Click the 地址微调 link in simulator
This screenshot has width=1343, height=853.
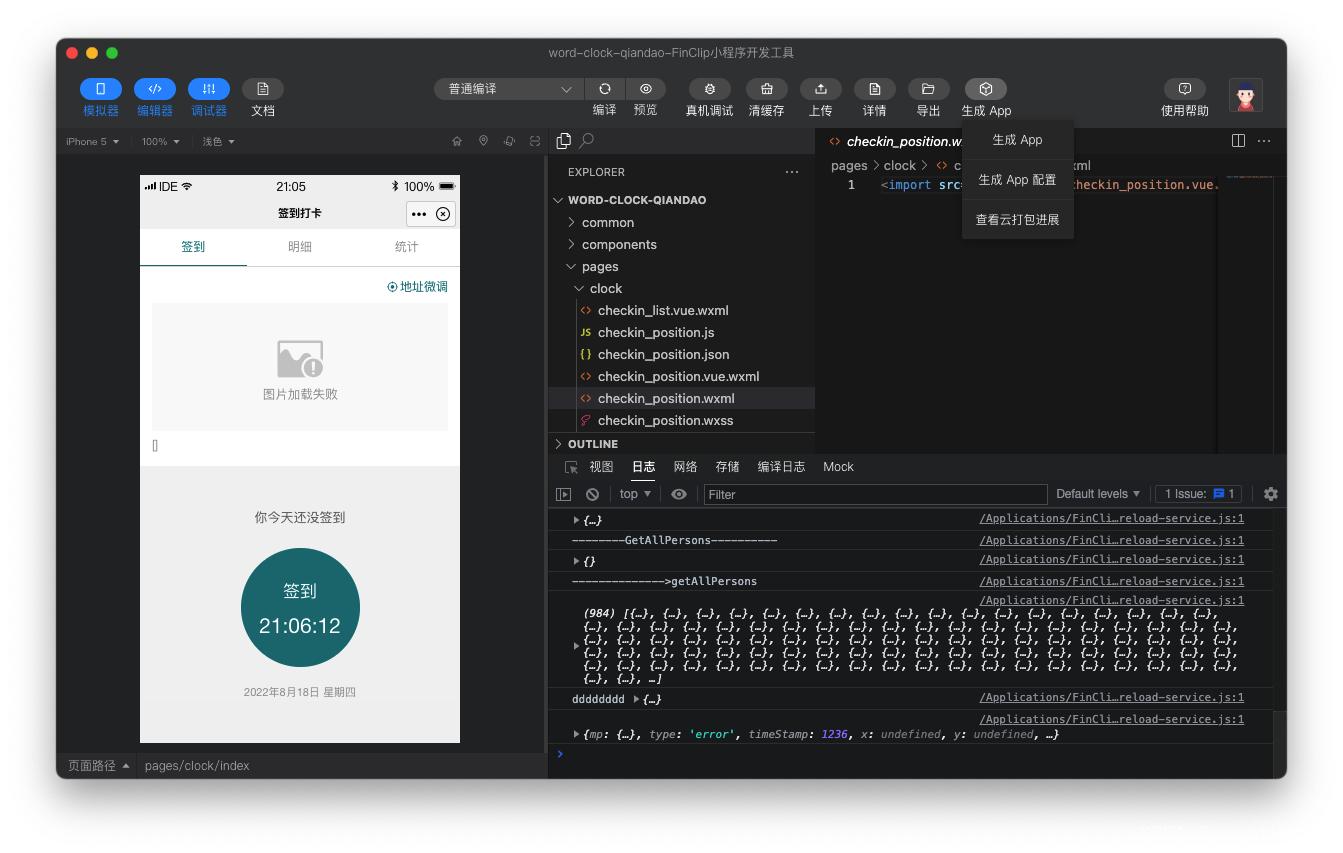click(417, 287)
